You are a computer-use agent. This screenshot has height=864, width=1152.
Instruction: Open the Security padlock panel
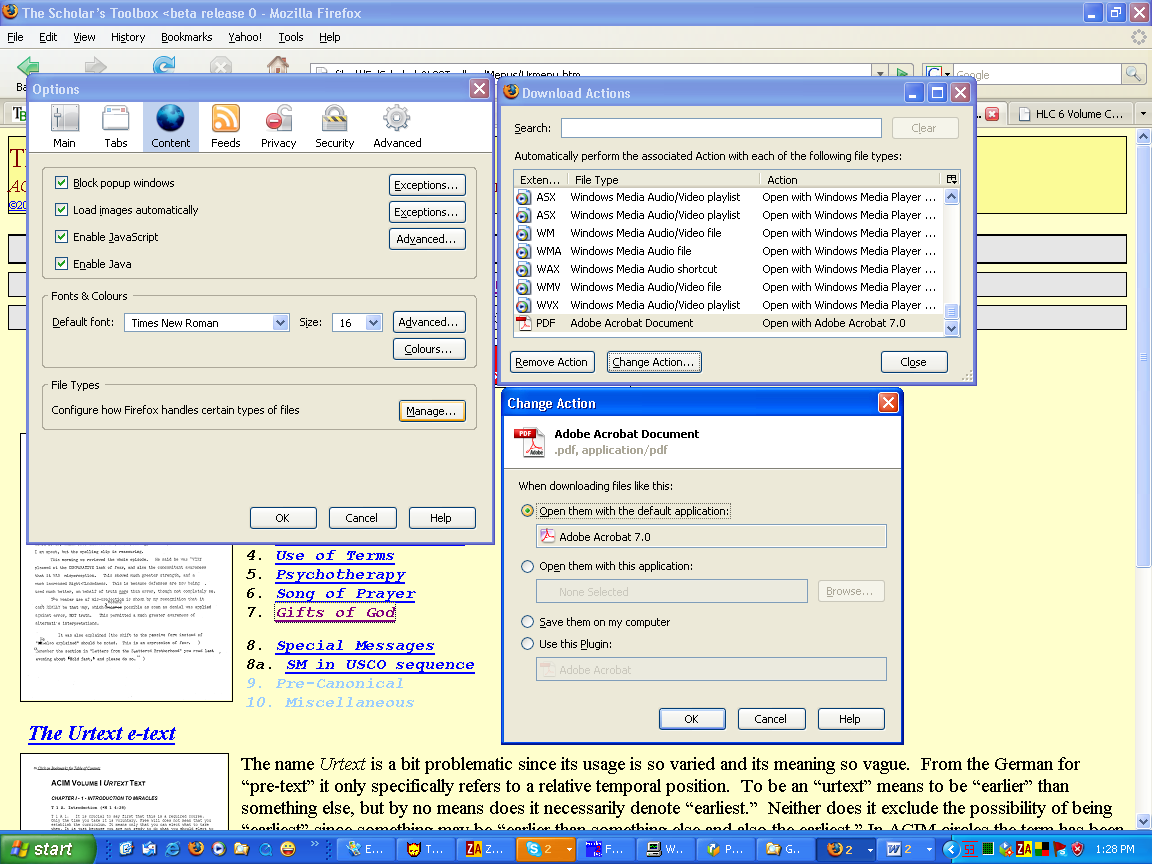334,127
